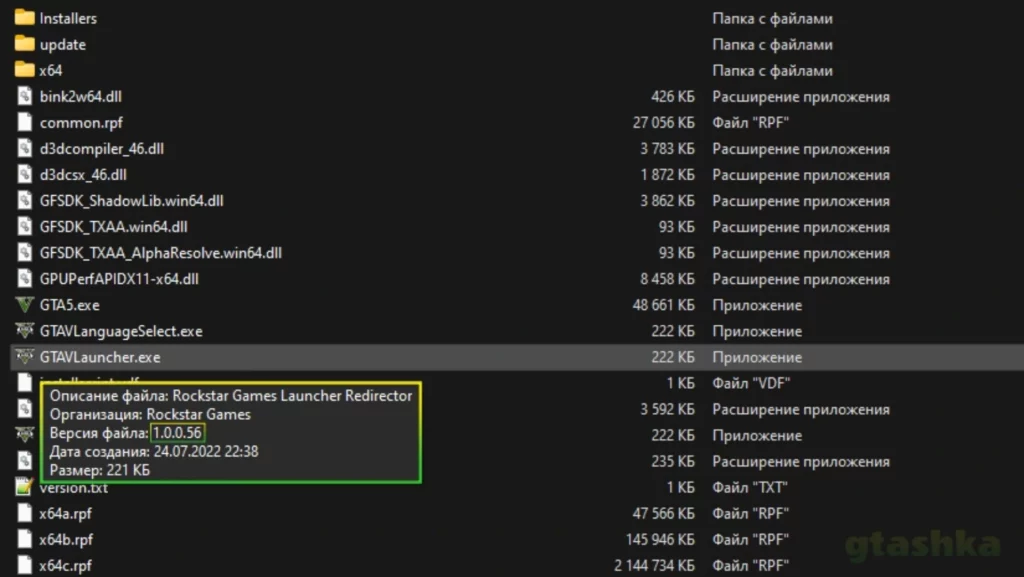Click the 27 056 КБ size of common.rpf
The image size is (1024, 577).
click(664, 123)
